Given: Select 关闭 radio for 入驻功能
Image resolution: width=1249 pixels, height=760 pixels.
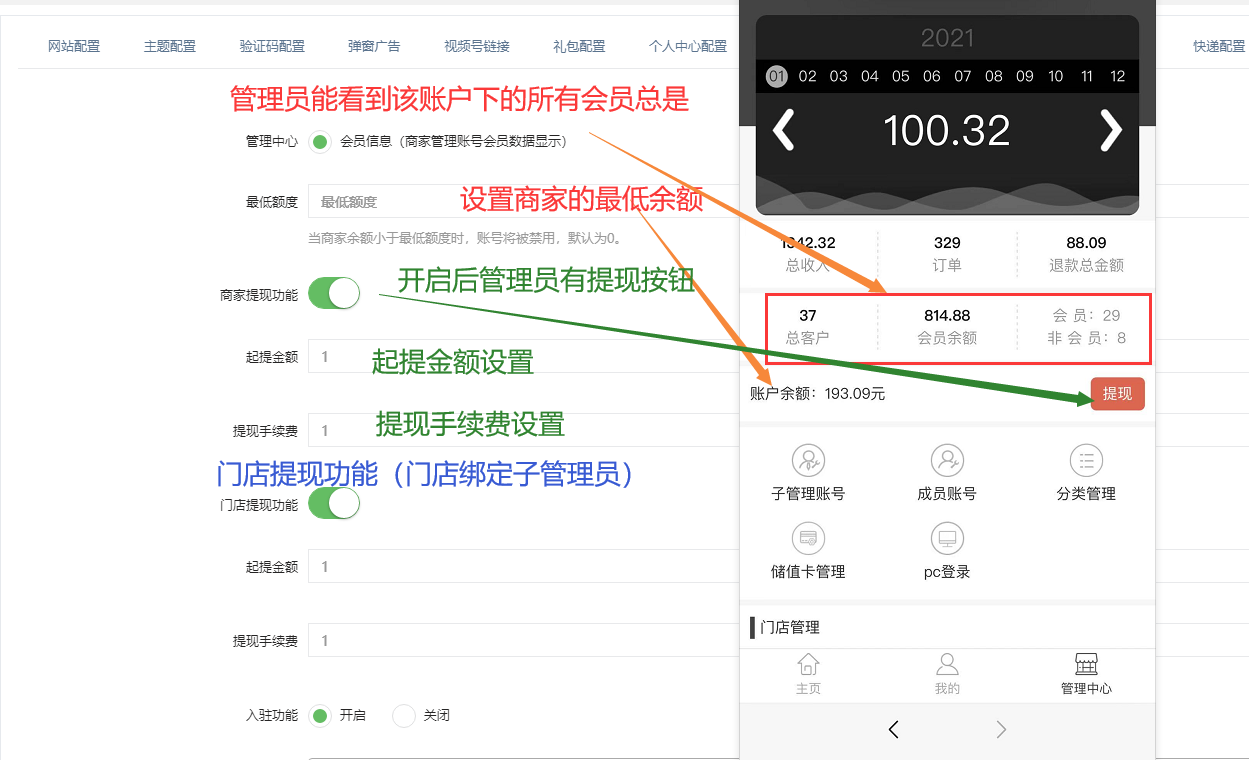Looking at the screenshot, I should point(404,716).
